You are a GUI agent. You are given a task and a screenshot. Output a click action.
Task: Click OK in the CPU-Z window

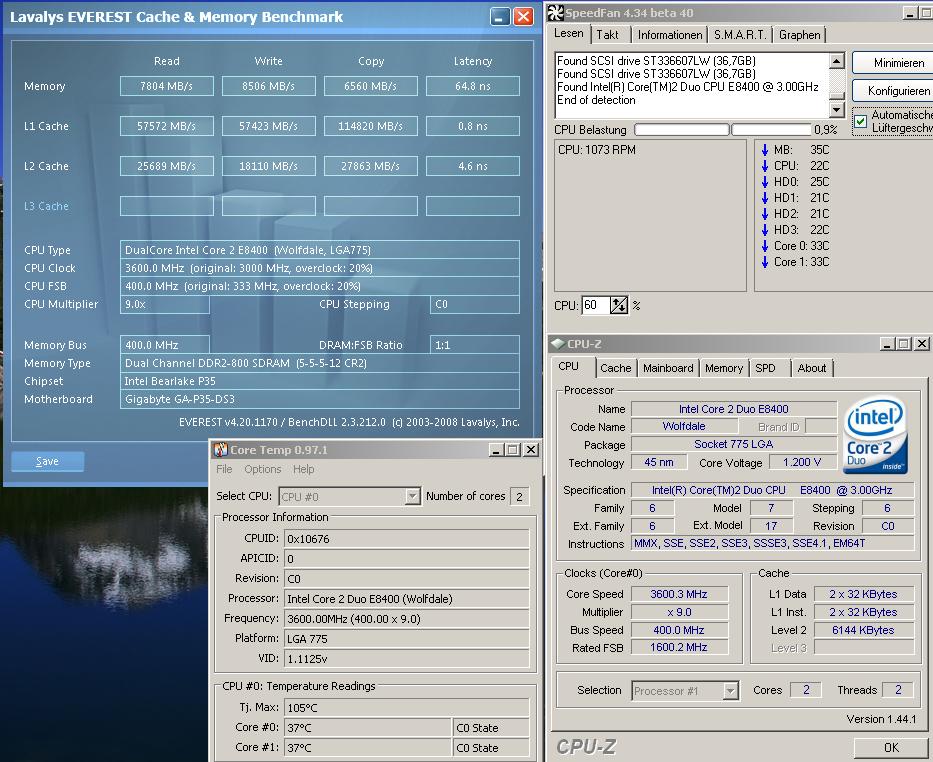pos(890,747)
